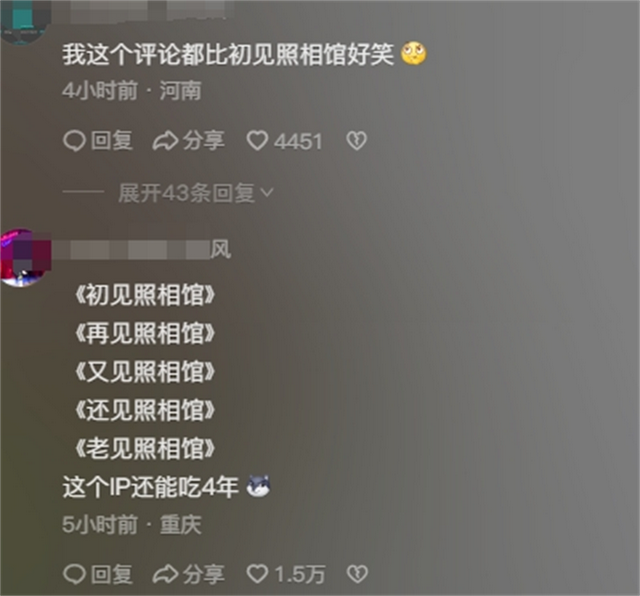The width and height of the screenshot is (640, 596).
Task: Click the 回复 label under Henan comment
Action: tap(111, 141)
